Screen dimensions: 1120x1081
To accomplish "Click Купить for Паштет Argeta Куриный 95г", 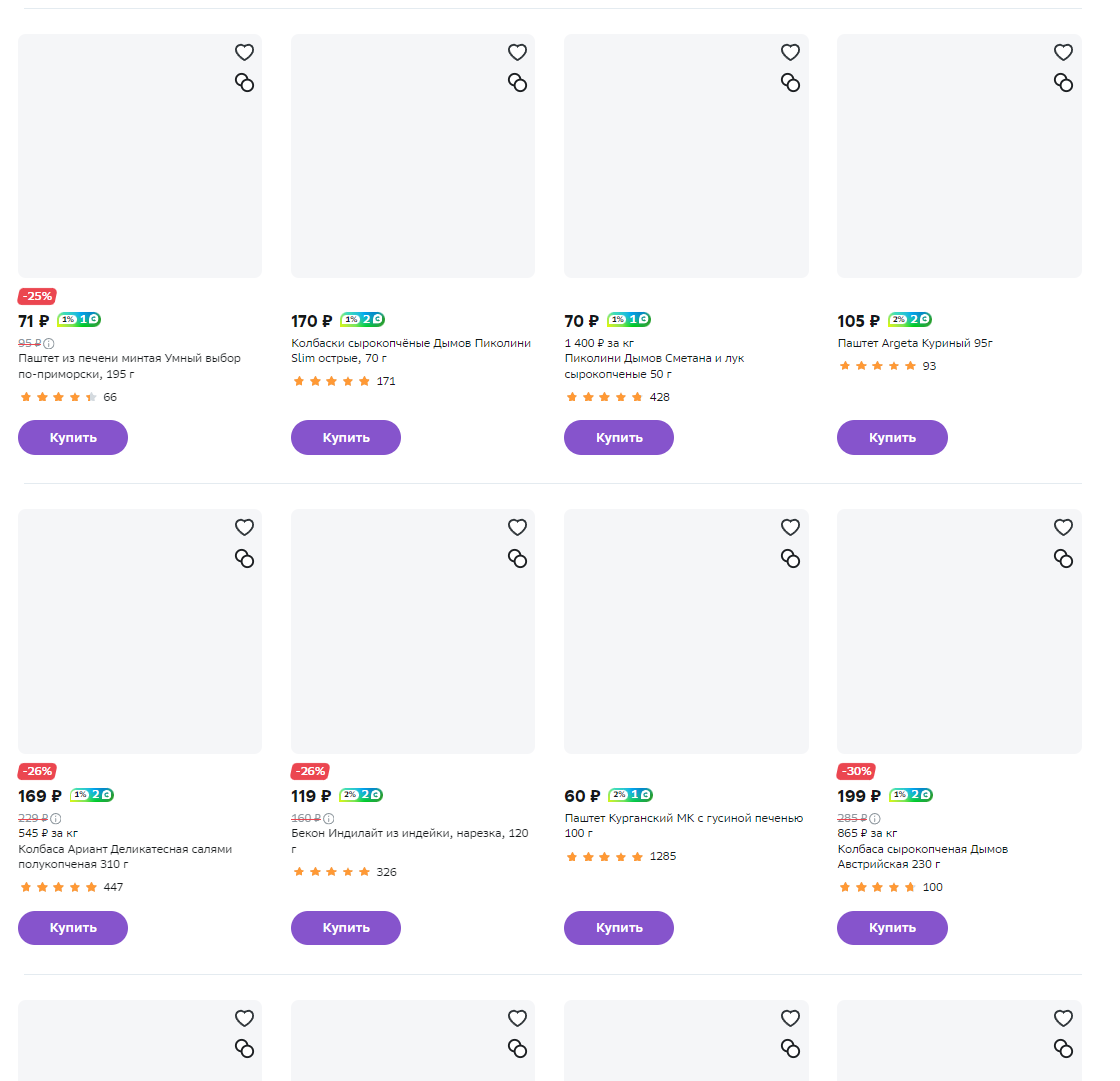I will pyautogui.click(x=892, y=437).
